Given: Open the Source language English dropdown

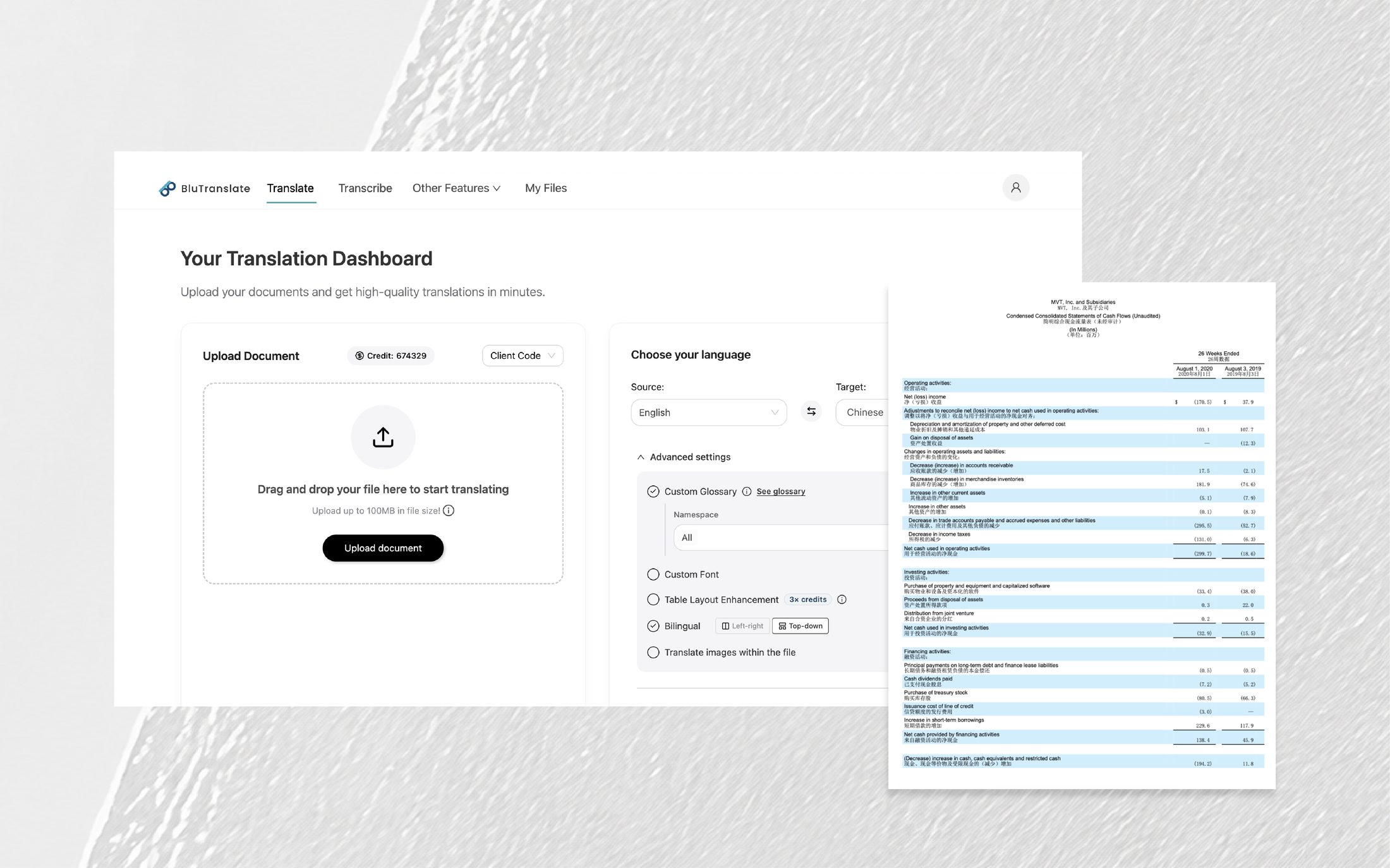Looking at the screenshot, I should click(708, 413).
